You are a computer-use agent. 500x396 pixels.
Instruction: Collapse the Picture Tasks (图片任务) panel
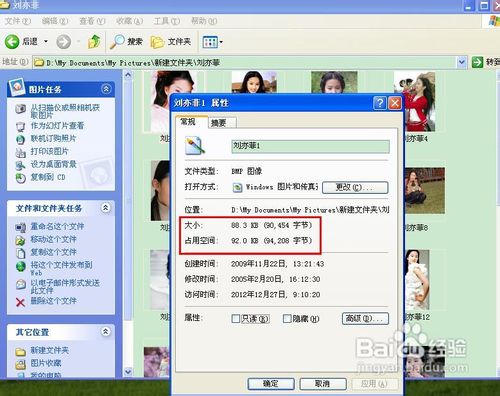tap(106, 89)
